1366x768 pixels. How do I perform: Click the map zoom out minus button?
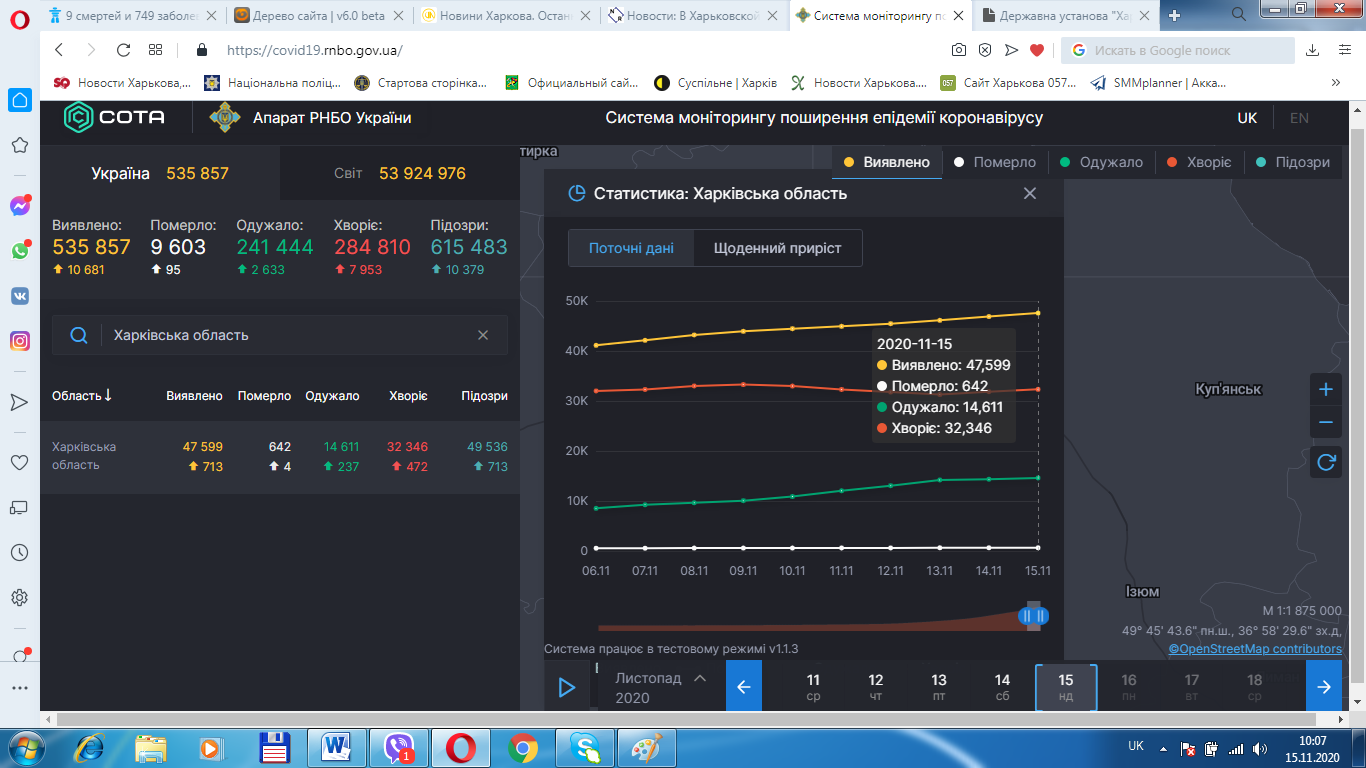(x=1326, y=423)
